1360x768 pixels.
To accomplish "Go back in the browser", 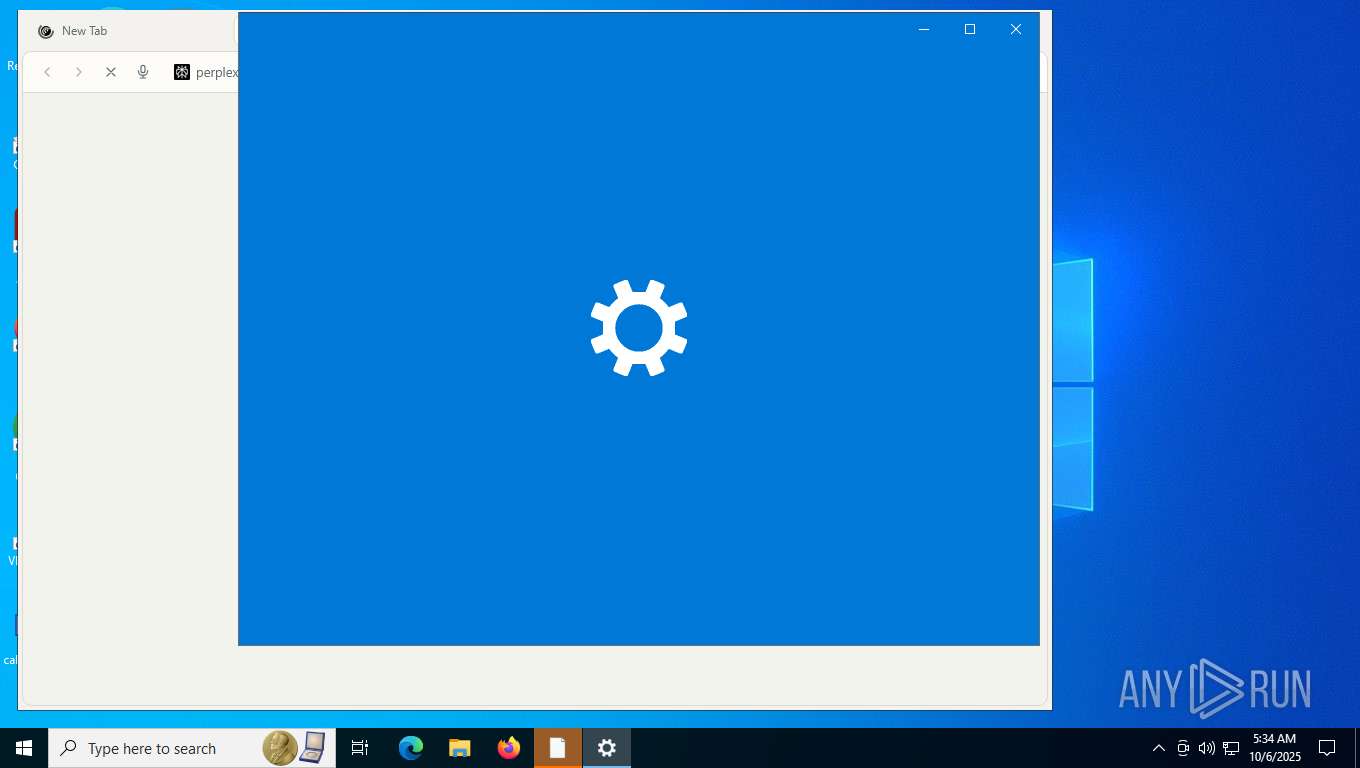I will click(47, 72).
